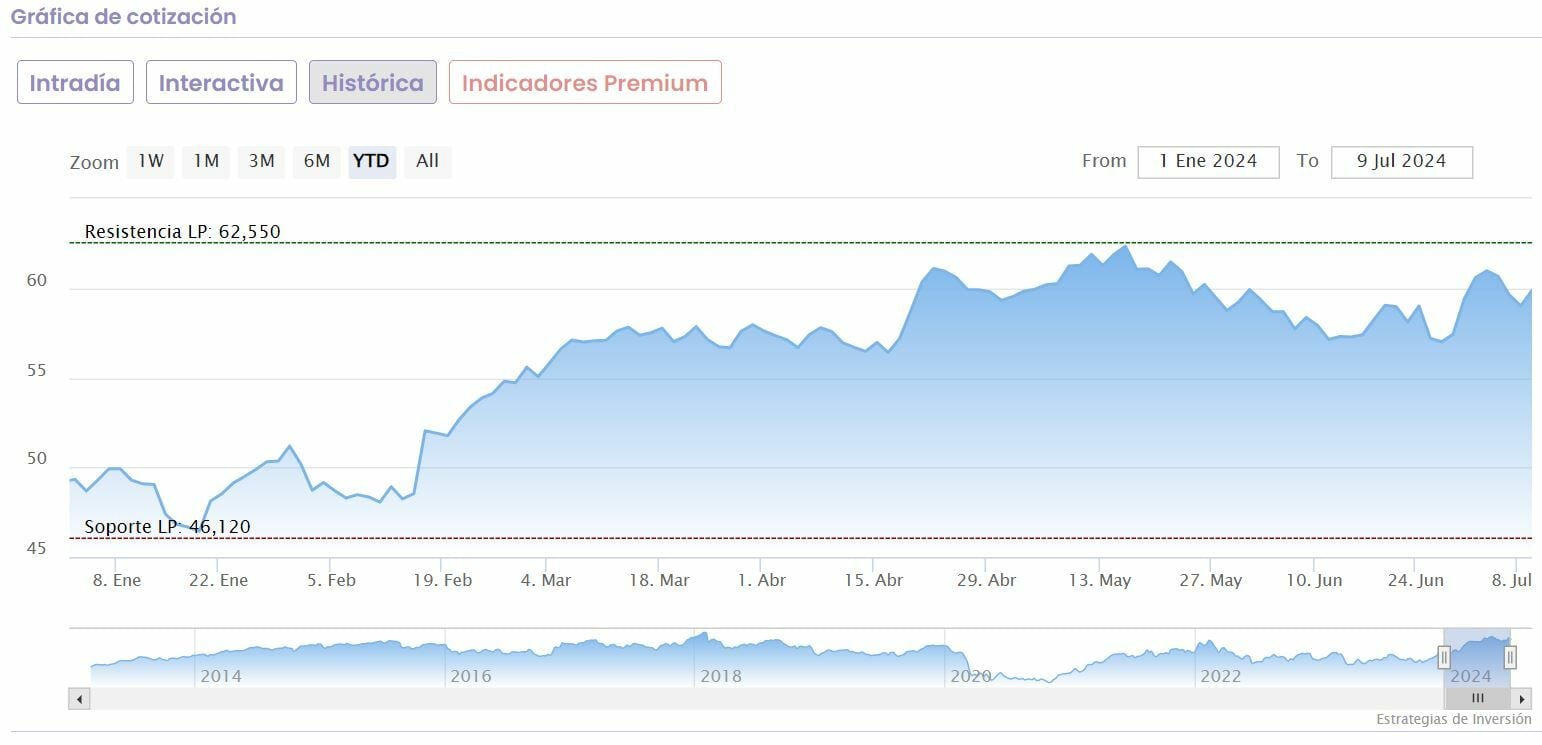The width and height of the screenshot is (1542, 745).
Task: Select the 6M zoom option
Action: (x=317, y=161)
